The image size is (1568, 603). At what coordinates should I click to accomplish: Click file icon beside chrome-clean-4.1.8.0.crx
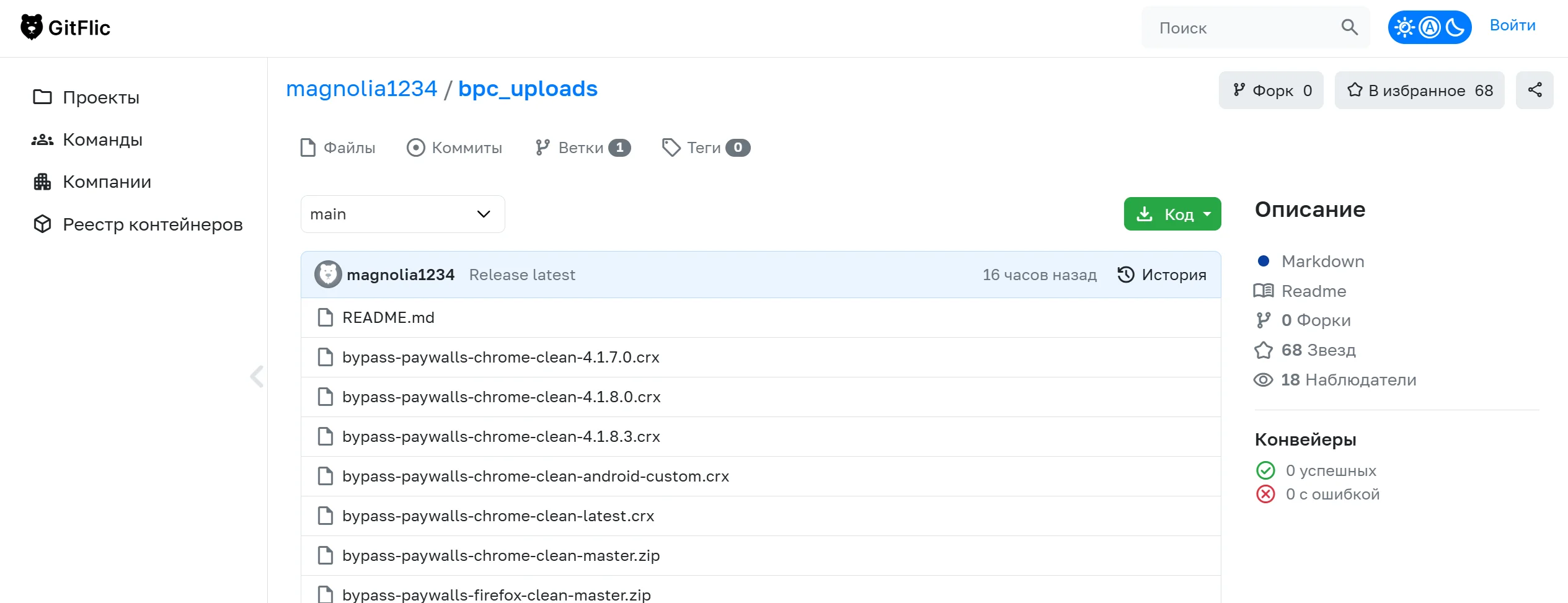pyautogui.click(x=326, y=397)
